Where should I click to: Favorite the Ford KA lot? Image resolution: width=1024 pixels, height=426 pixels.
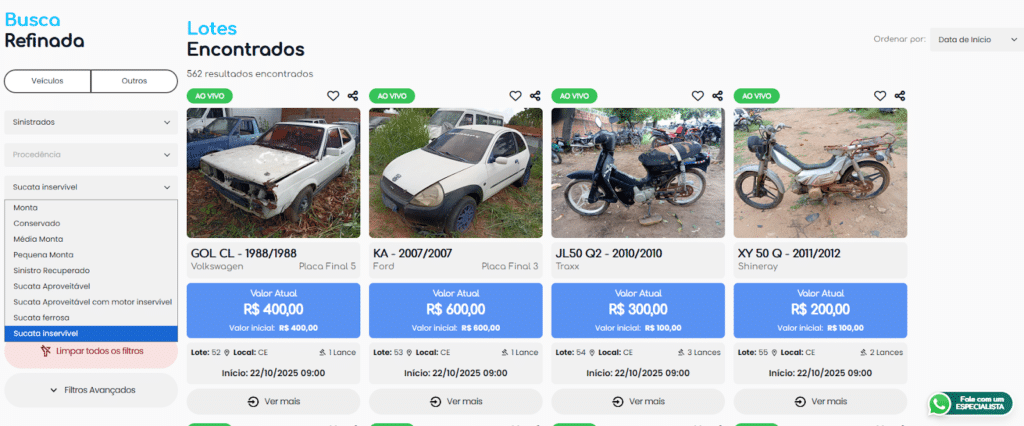point(515,96)
